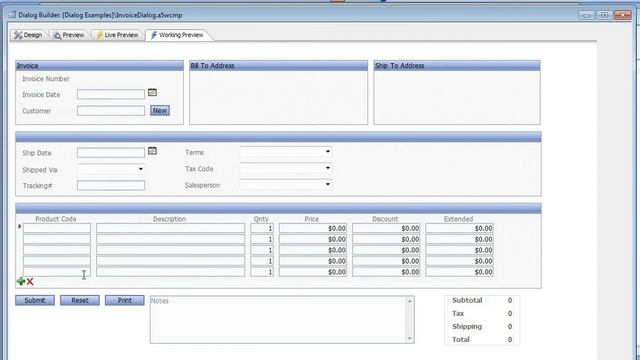
Task: Click the Ship To Address header
Action: [457, 66]
